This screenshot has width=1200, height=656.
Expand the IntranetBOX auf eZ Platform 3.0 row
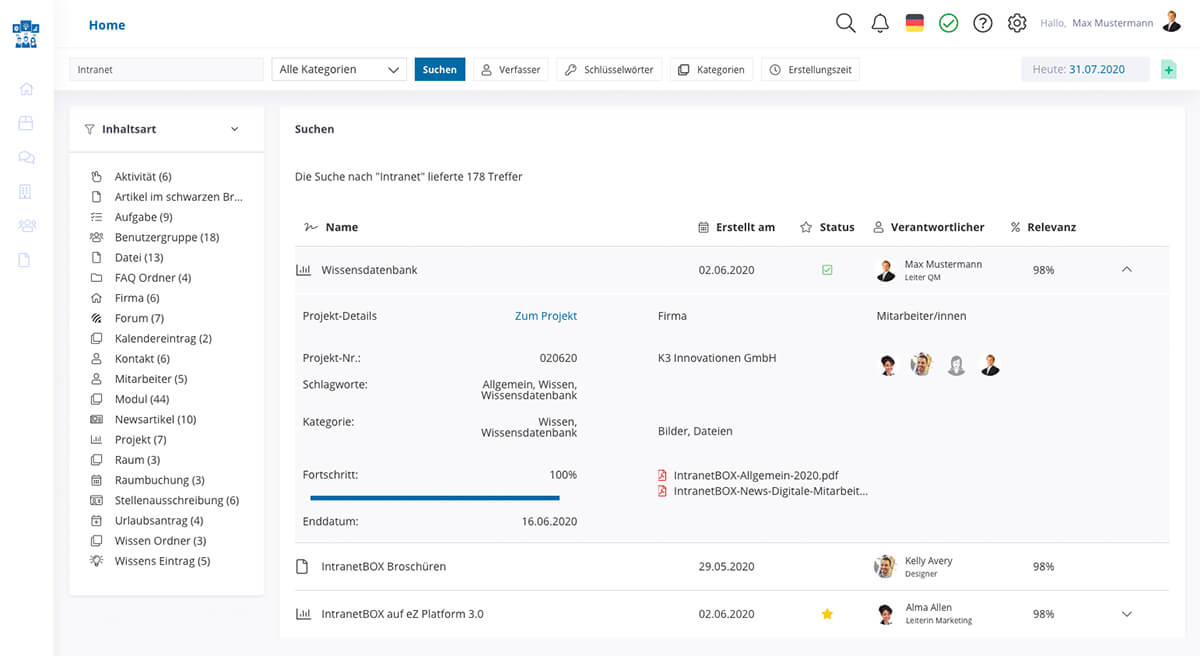1127,614
